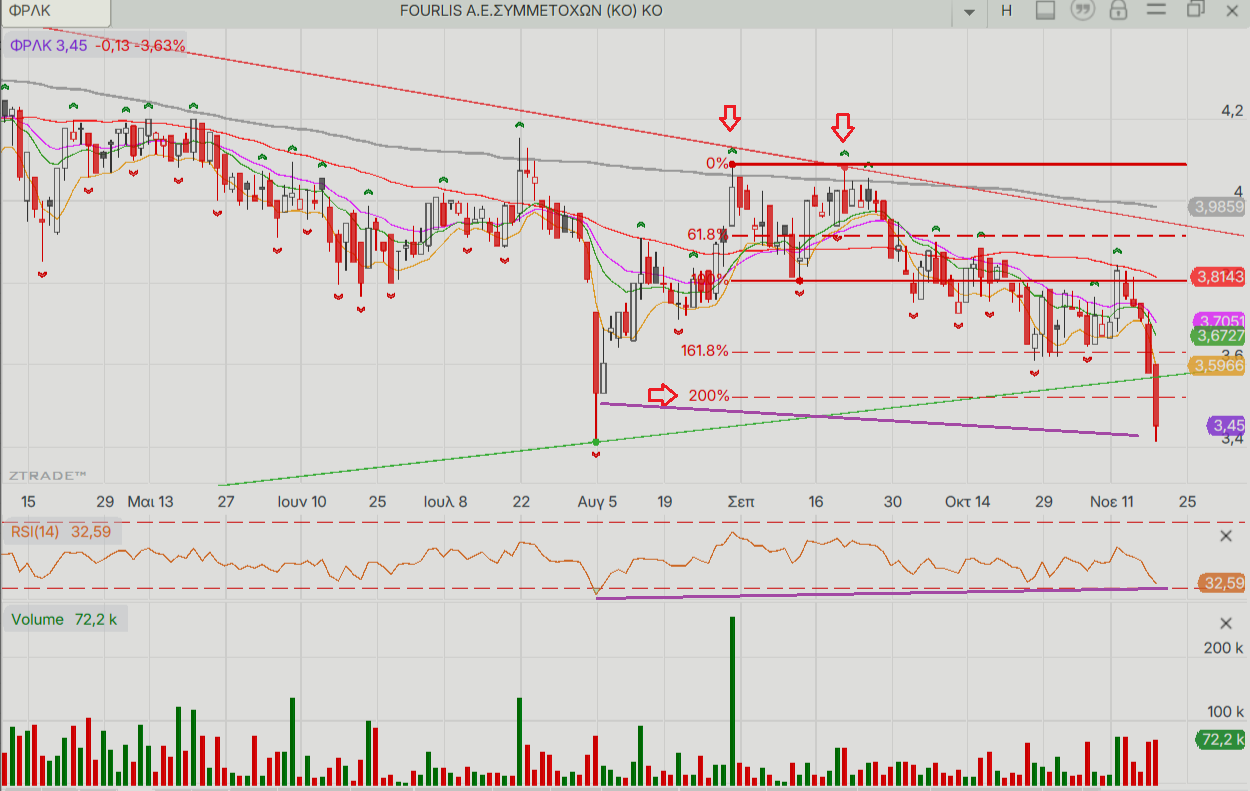Toggle the bottom panel layout icon
The width and height of the screenshot is (1250, 791).
[1045, 10]
